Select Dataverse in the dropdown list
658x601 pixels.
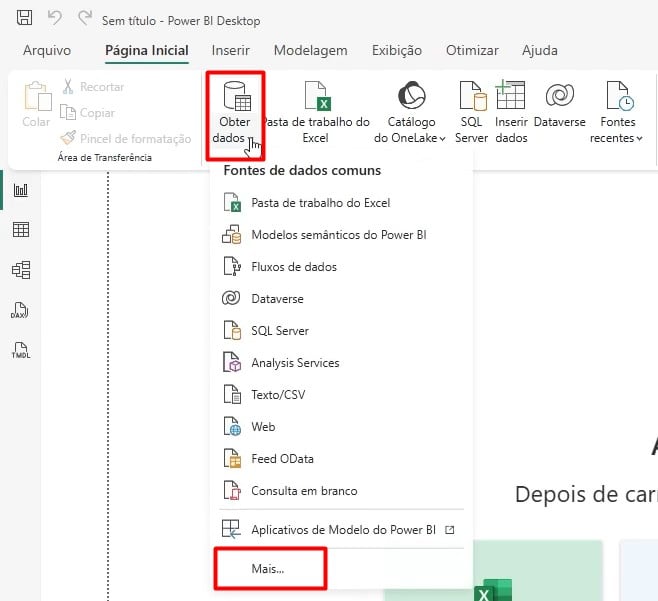pos(341,299)
